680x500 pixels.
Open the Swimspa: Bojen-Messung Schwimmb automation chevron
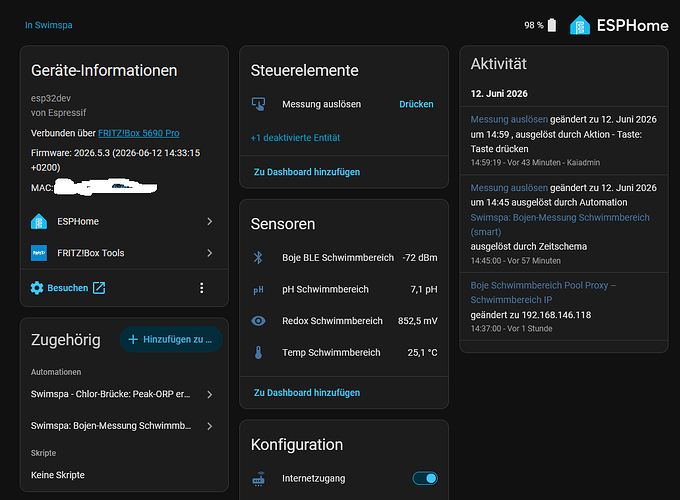pyautogui.click(x=210, y=426)
